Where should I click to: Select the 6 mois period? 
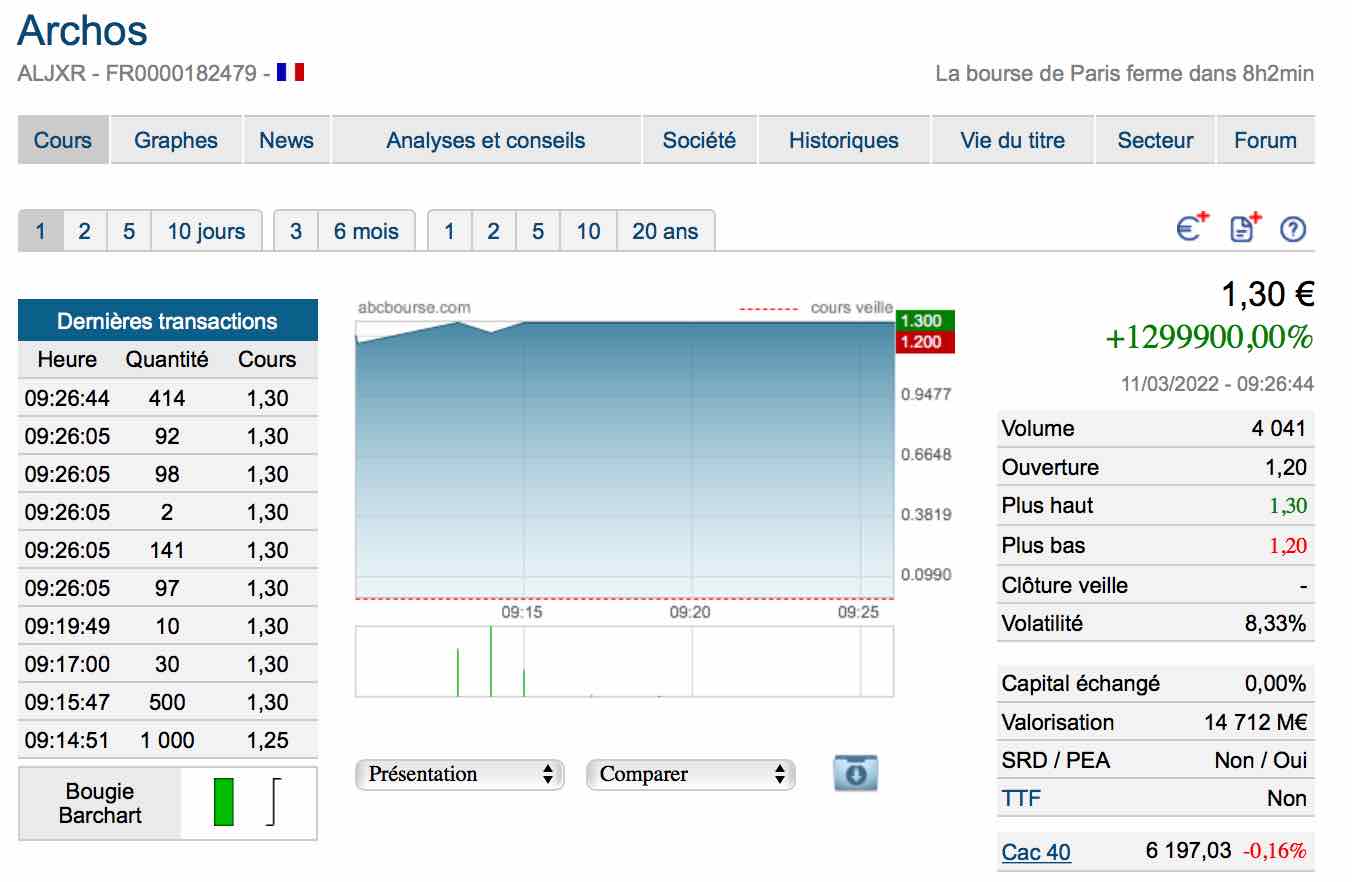pos(366,231)
